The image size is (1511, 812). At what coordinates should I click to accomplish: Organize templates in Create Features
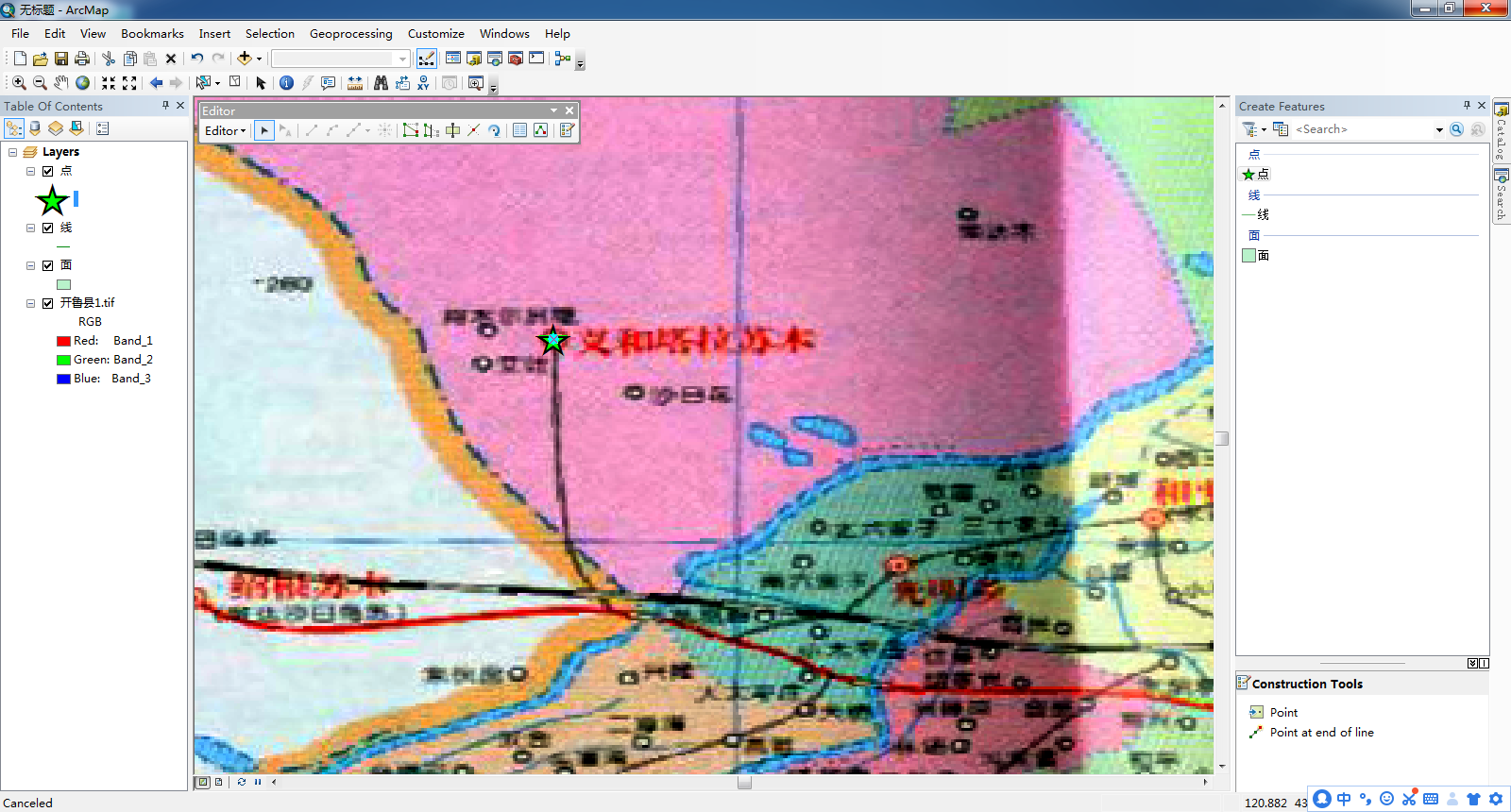pos(1281,129)
